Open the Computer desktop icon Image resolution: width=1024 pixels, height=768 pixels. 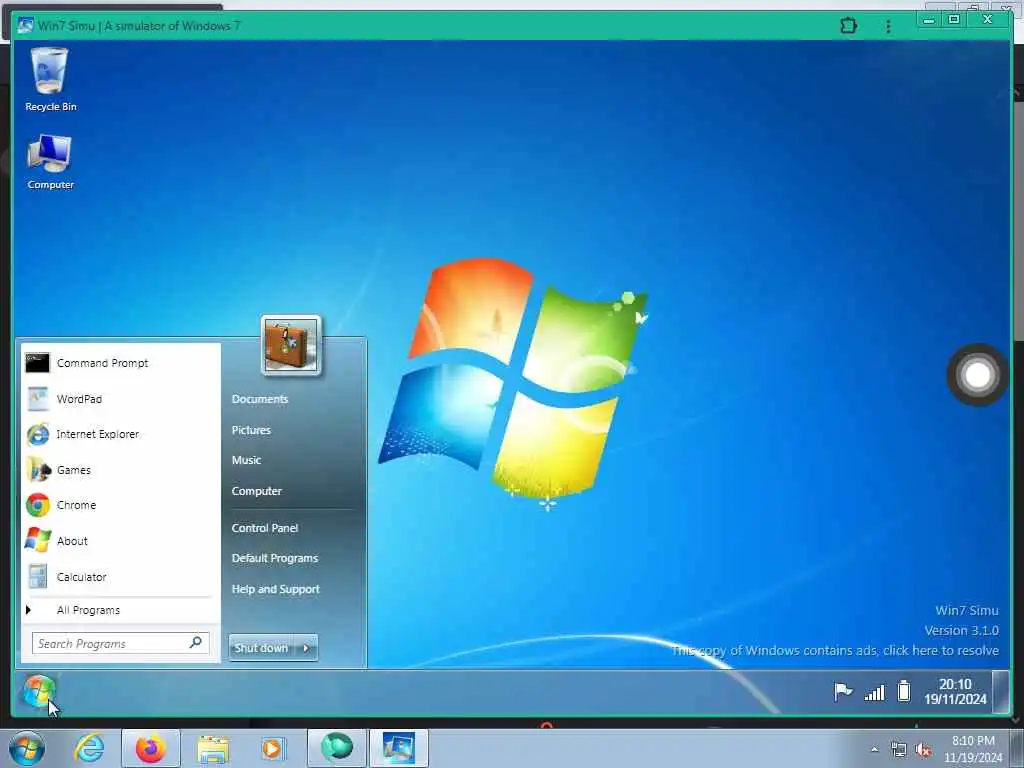point(50,161)
